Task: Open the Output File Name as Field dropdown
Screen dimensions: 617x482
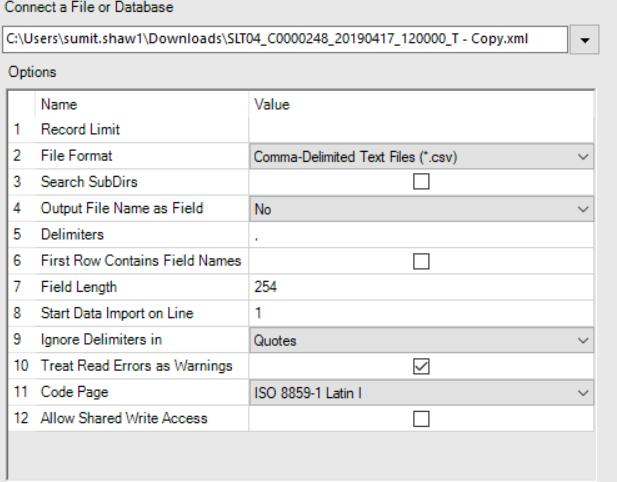Action: click(583, 209)
